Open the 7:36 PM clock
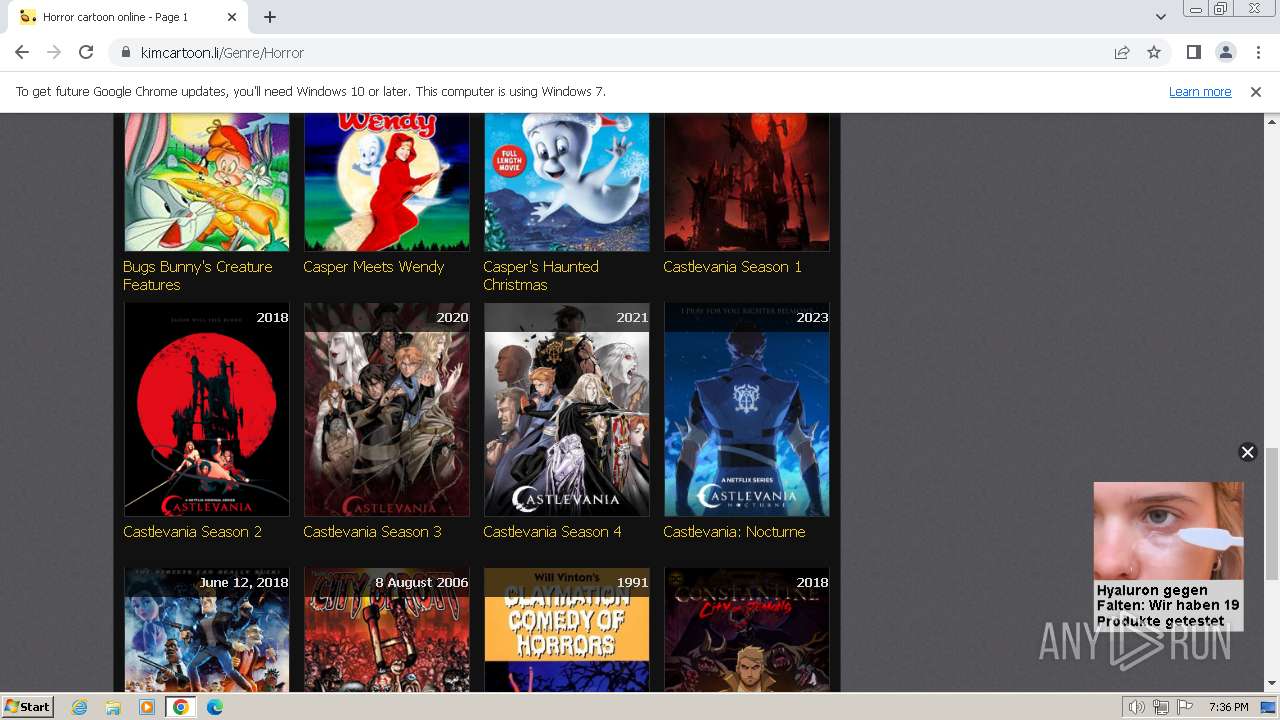1280x720 pixels. pos(1228,707)
